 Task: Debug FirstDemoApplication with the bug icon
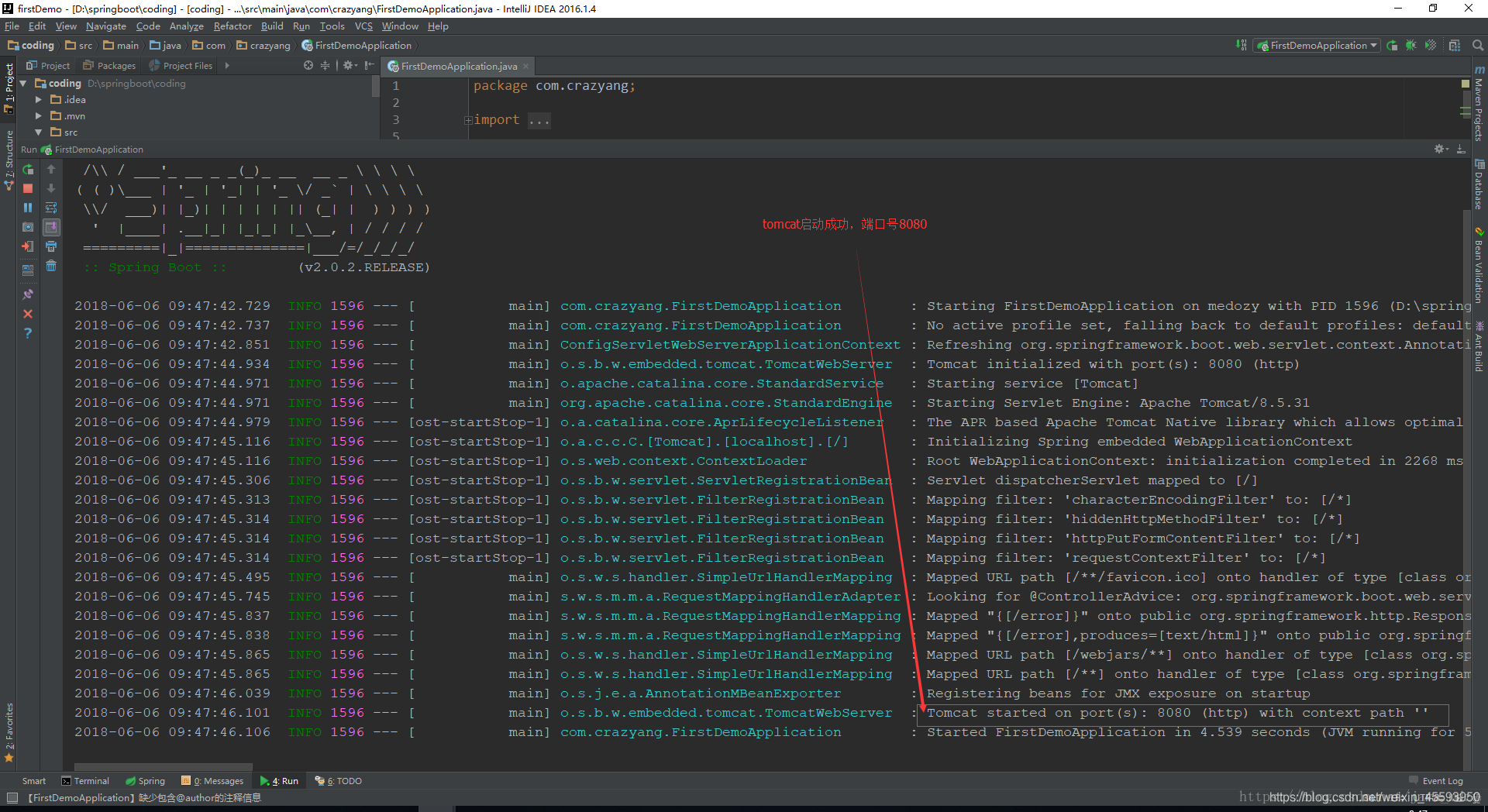[x=1410, y=45]
